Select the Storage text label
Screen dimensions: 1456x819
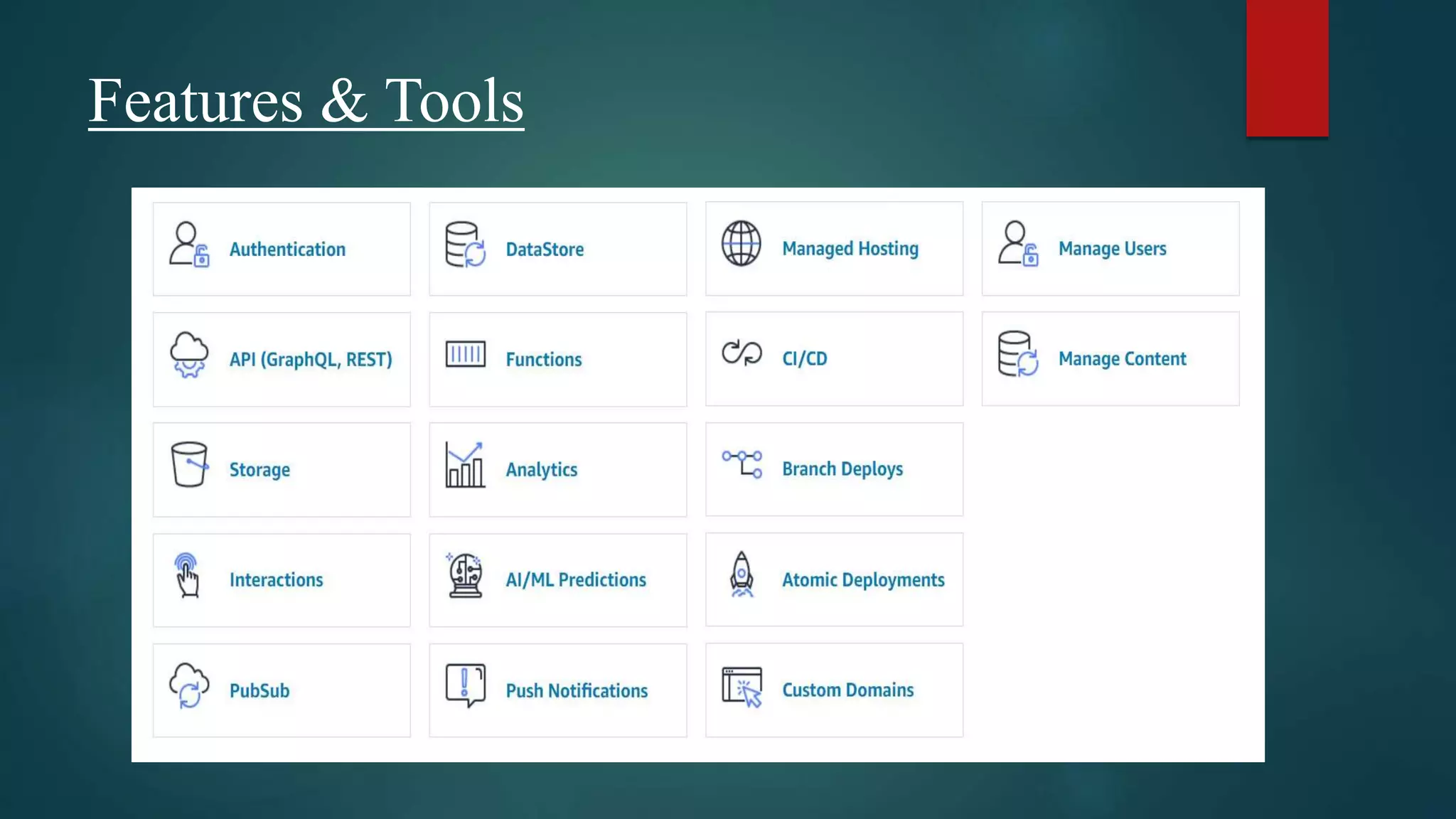[x=259, y=470]
